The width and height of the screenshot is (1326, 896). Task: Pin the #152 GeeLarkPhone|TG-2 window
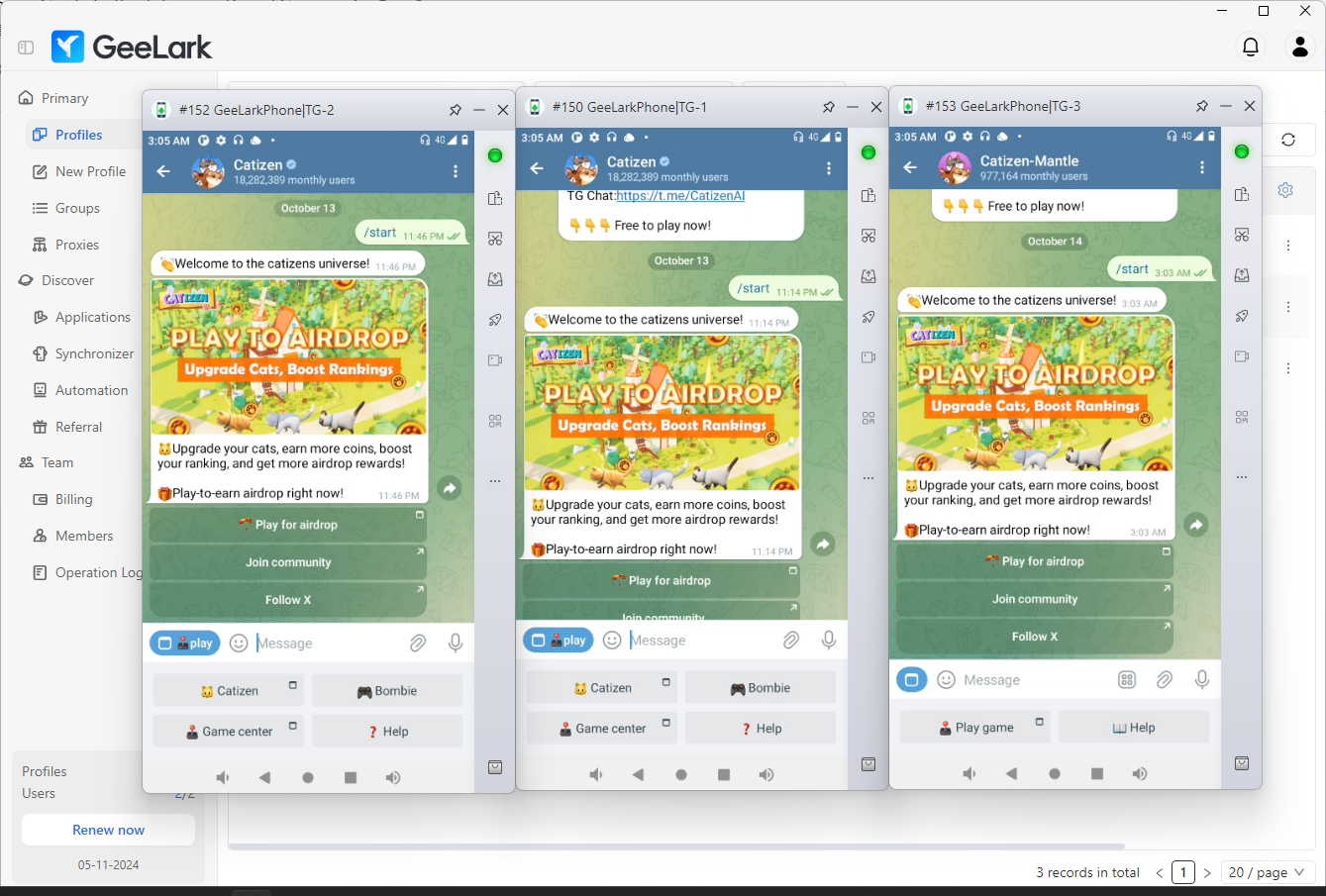click(x=456, y=110)
